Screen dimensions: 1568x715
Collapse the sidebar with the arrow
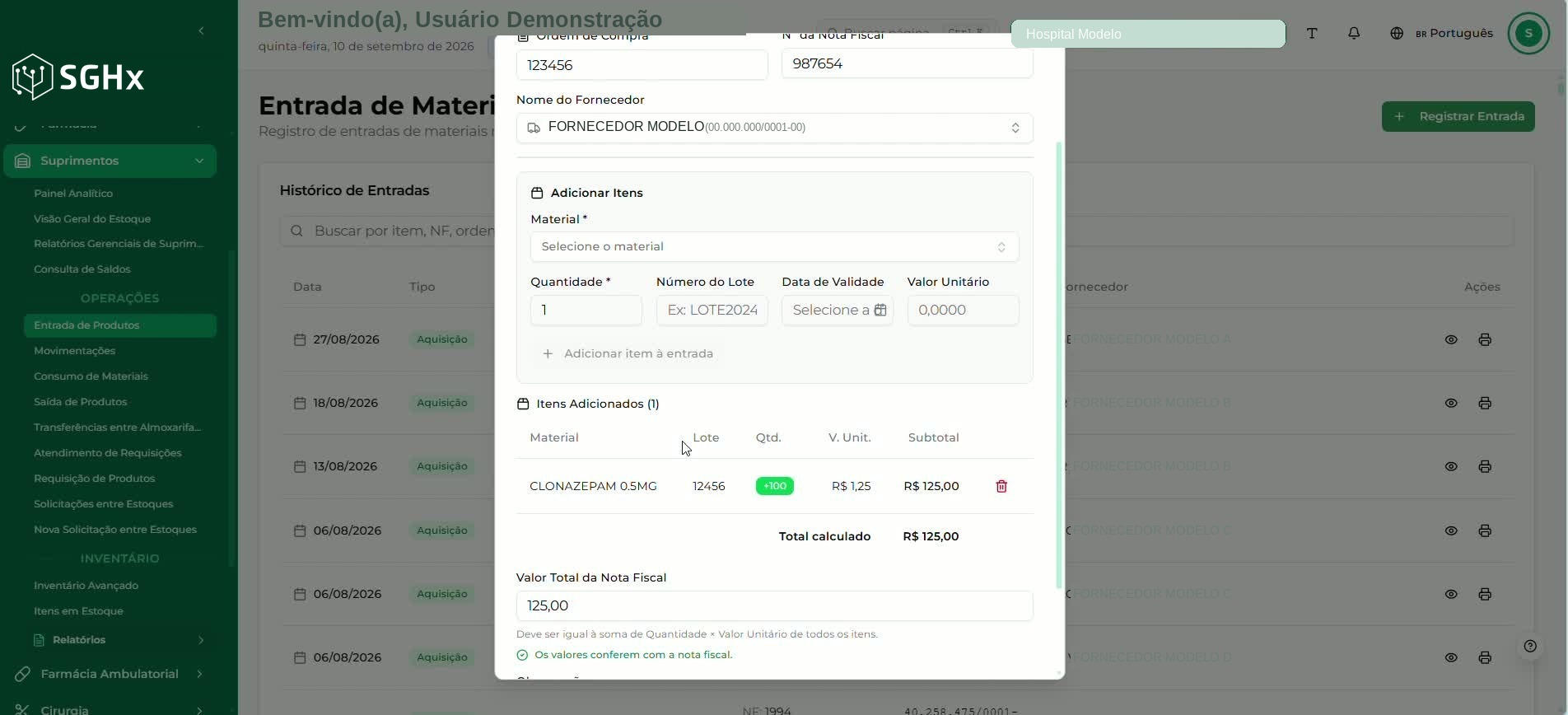point(202,30)
